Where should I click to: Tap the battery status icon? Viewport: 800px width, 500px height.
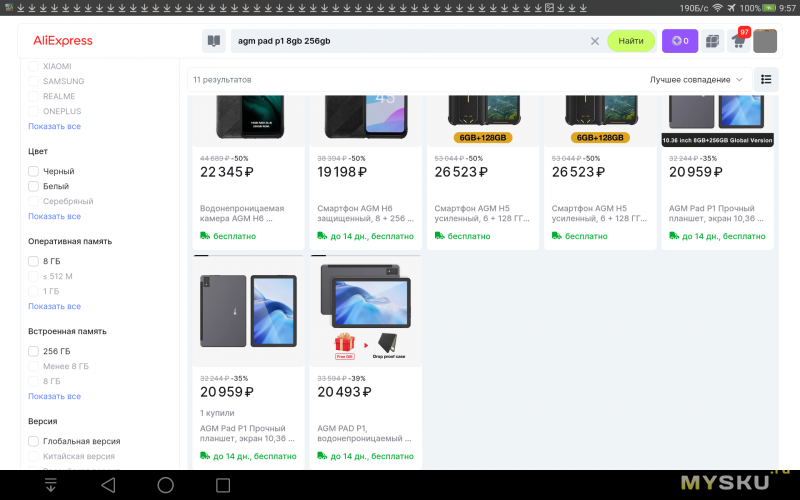(x=769, y=8)
